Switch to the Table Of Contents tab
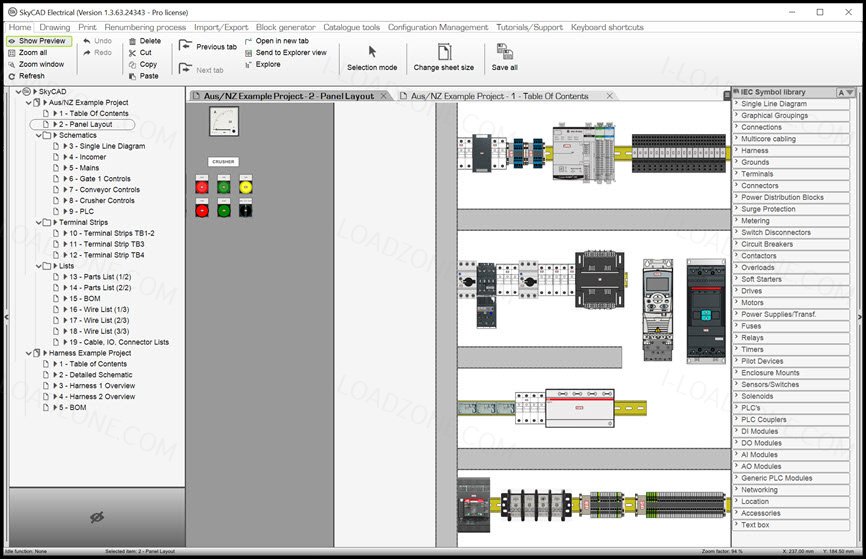 (x=499, y=96)
